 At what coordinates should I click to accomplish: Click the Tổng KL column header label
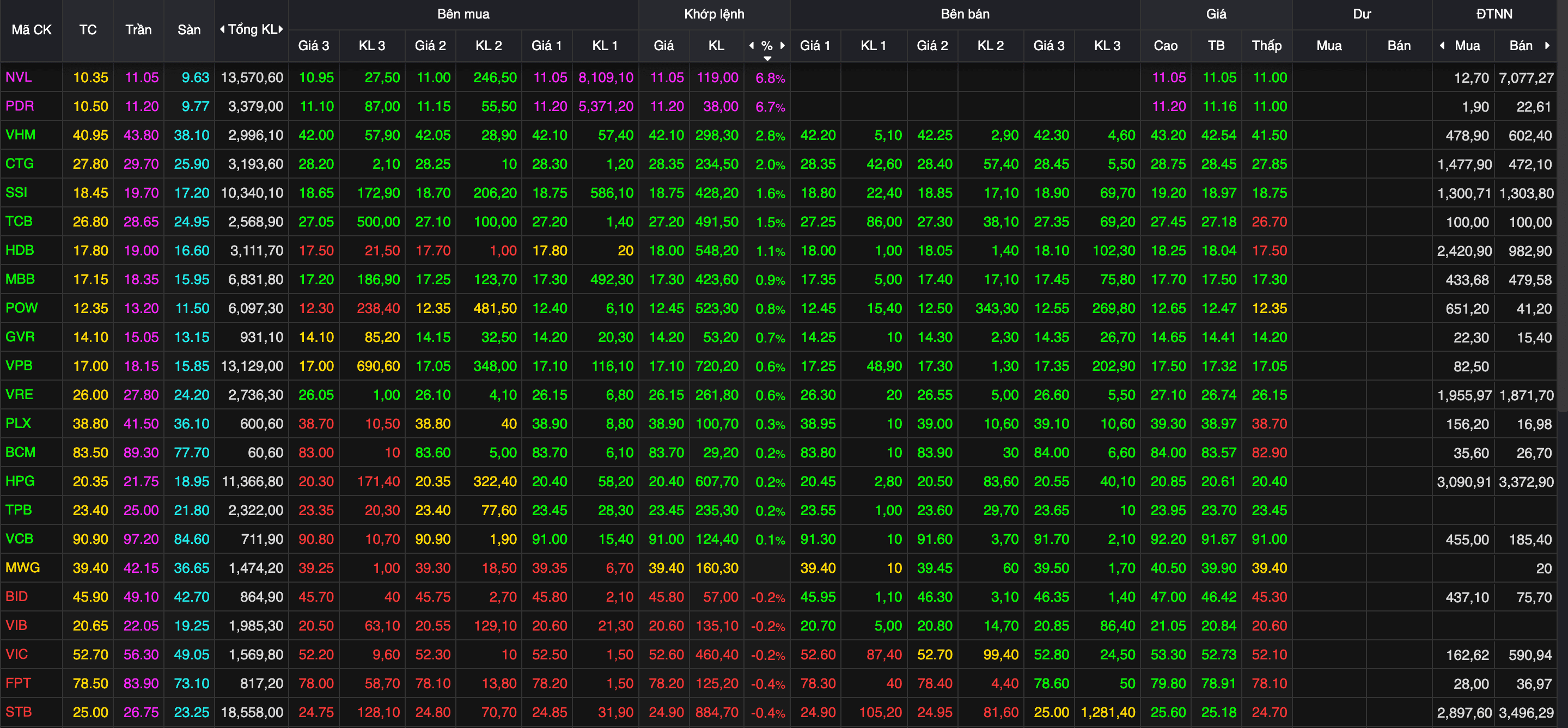click(x=252, y=29)
